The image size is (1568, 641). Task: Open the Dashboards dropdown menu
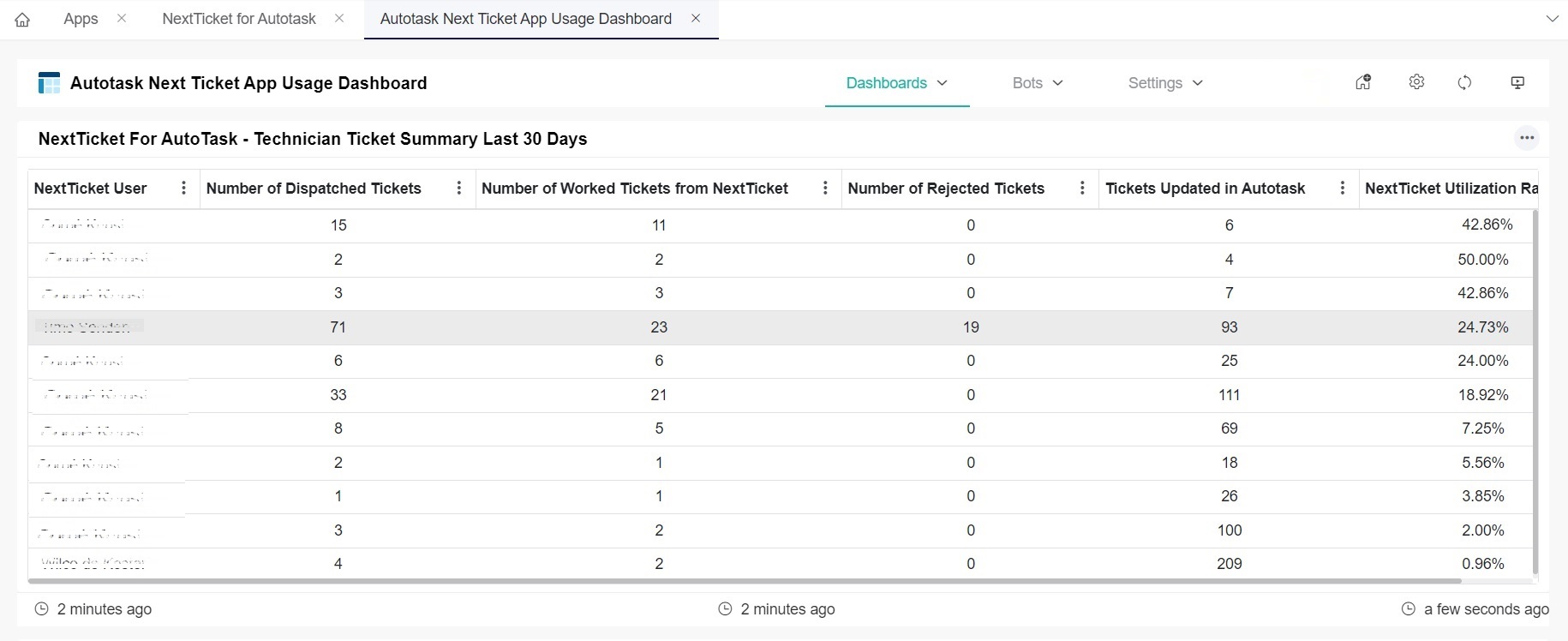[896, 83]
